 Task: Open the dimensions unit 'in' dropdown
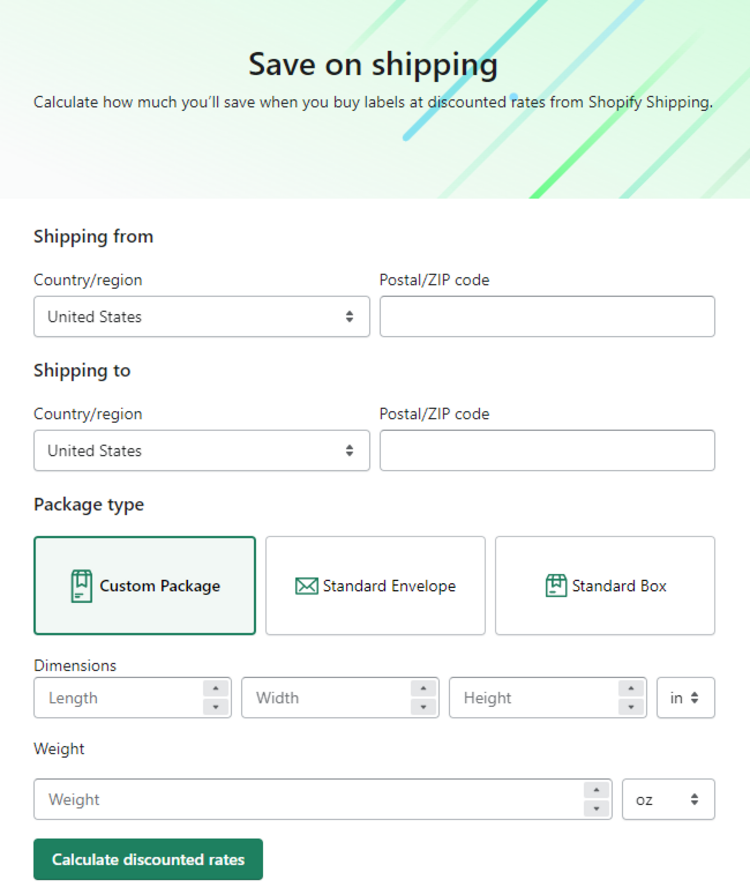(x=685, y=698)
